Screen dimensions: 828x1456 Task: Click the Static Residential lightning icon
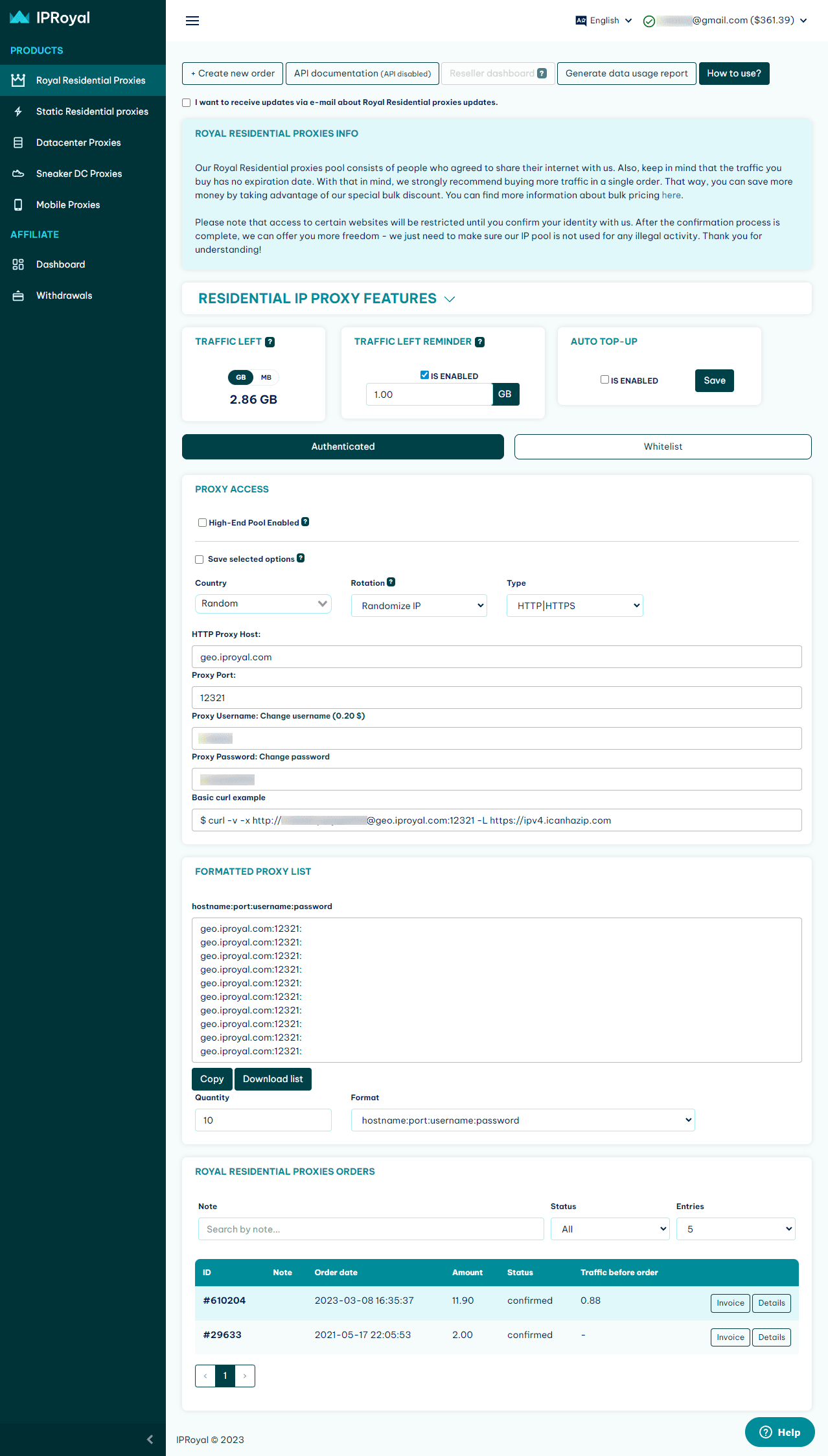tap(18, 111)
